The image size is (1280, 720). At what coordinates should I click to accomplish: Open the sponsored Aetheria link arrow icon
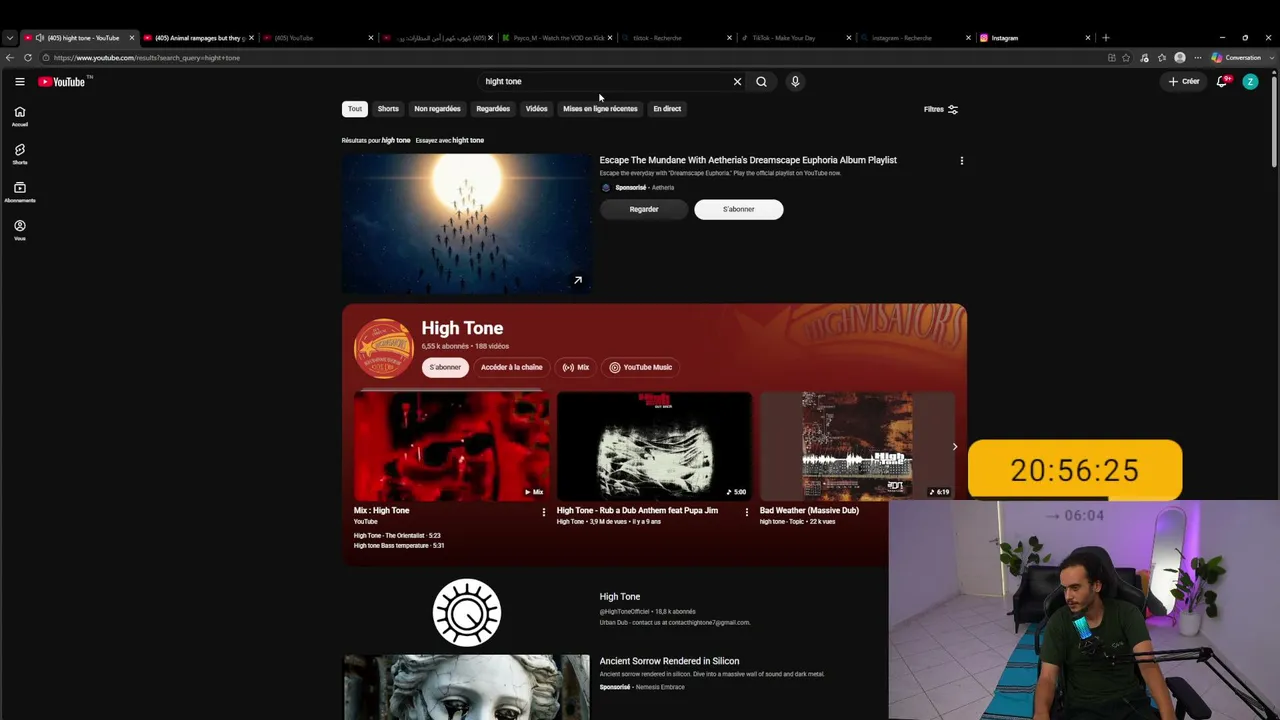pyautogui.click(x=578, y=280)
